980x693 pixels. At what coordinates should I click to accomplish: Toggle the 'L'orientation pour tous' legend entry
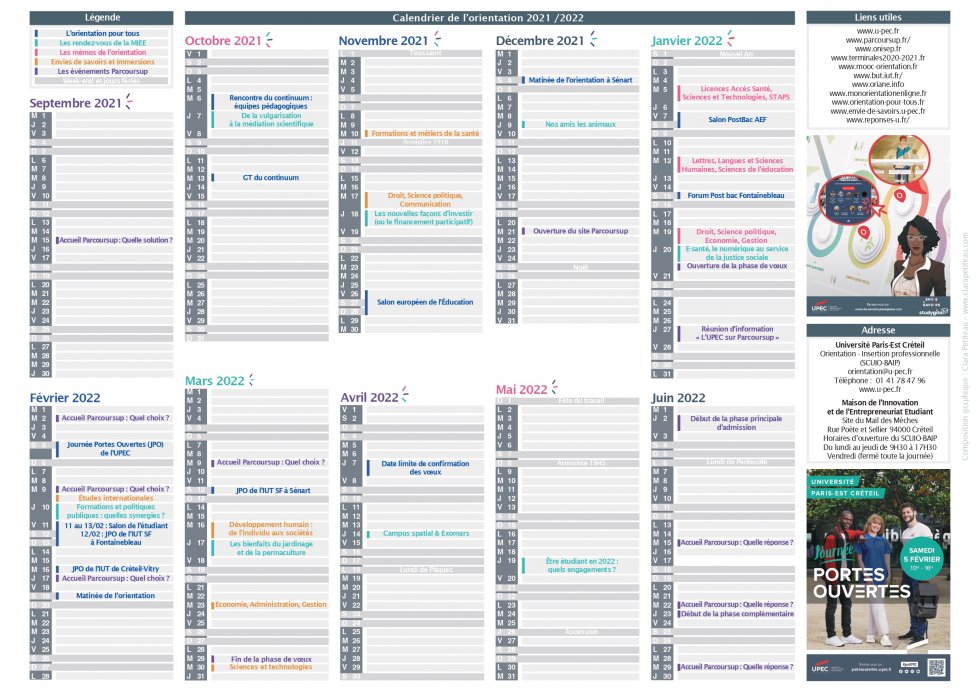tap(103, 33)
